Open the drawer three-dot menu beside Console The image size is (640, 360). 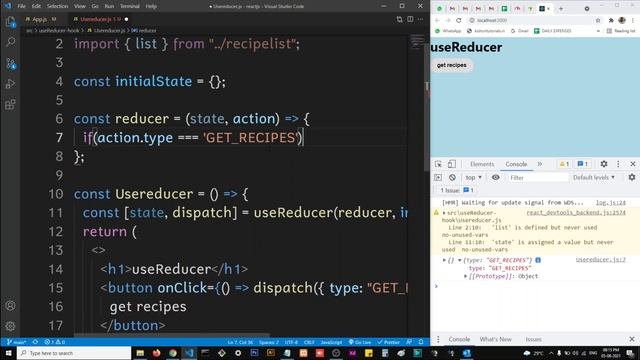pyautogui.click(x=438, y=339)
